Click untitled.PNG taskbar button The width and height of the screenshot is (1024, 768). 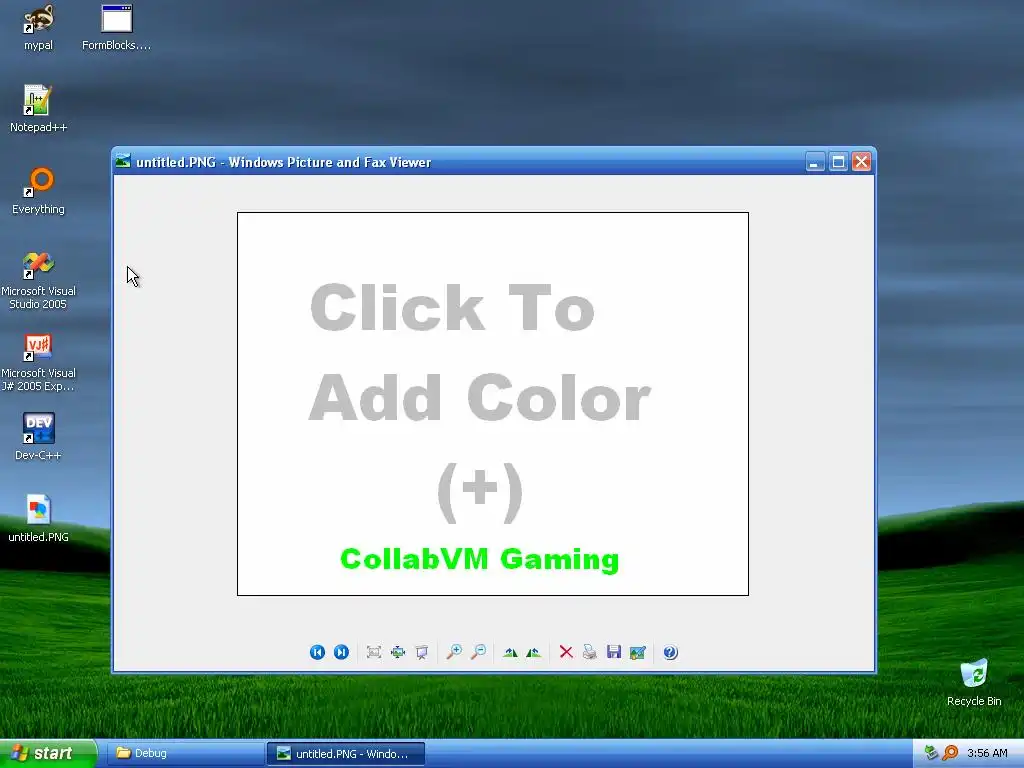point(346,753)
